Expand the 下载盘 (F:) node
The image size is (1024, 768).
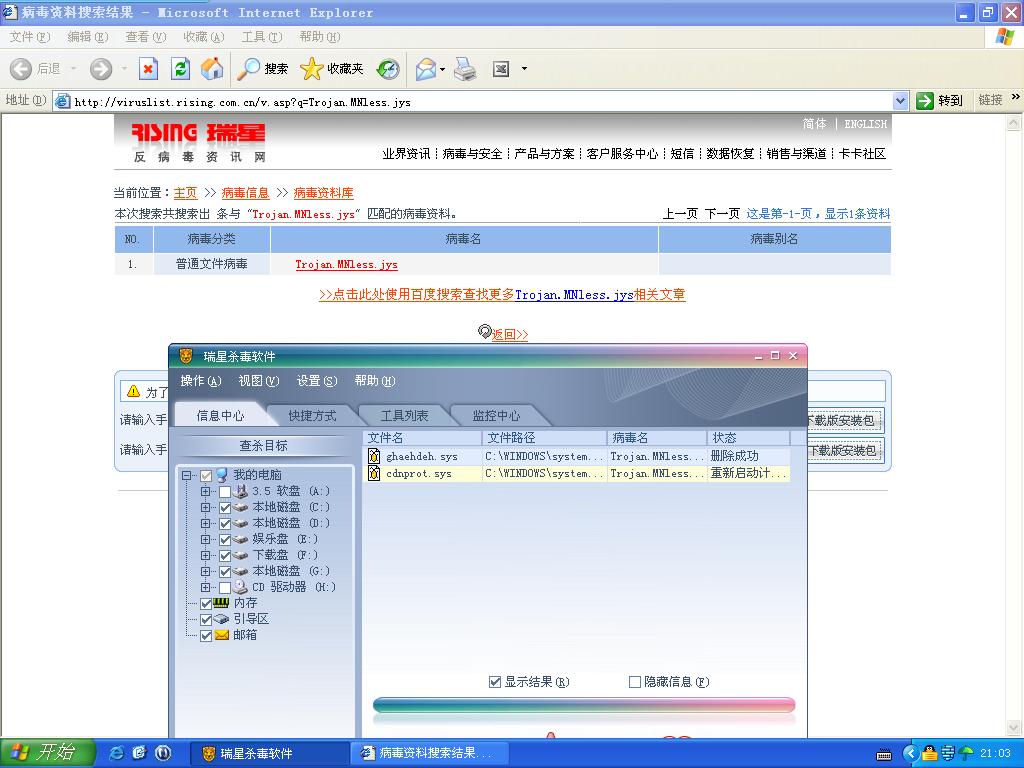coord(205,555)
